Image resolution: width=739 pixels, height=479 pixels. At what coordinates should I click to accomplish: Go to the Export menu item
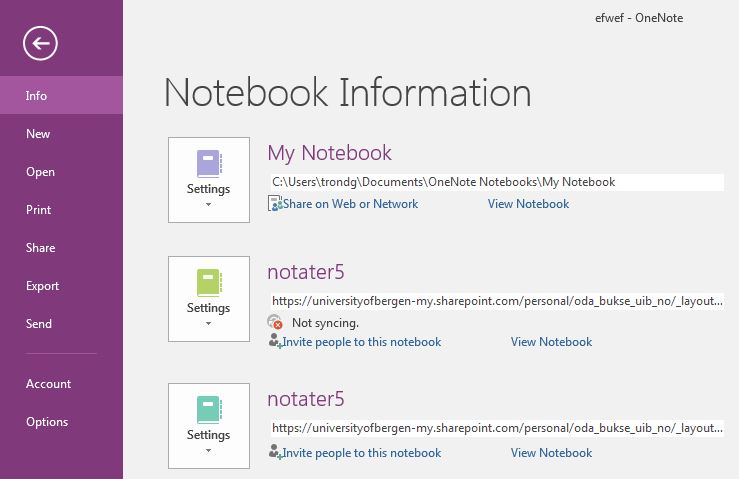(41, 286)
